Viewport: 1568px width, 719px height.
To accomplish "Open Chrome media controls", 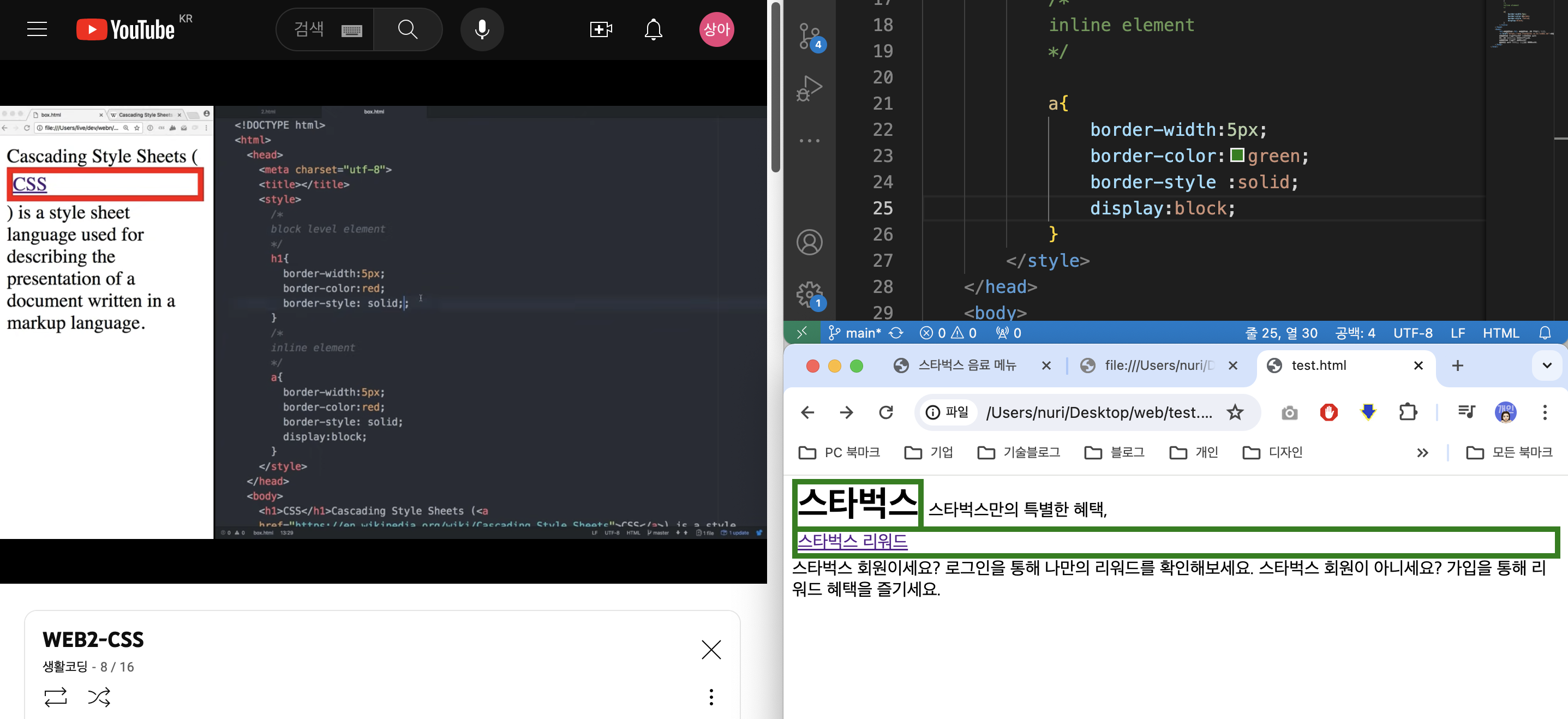I will coord(1467,413).
